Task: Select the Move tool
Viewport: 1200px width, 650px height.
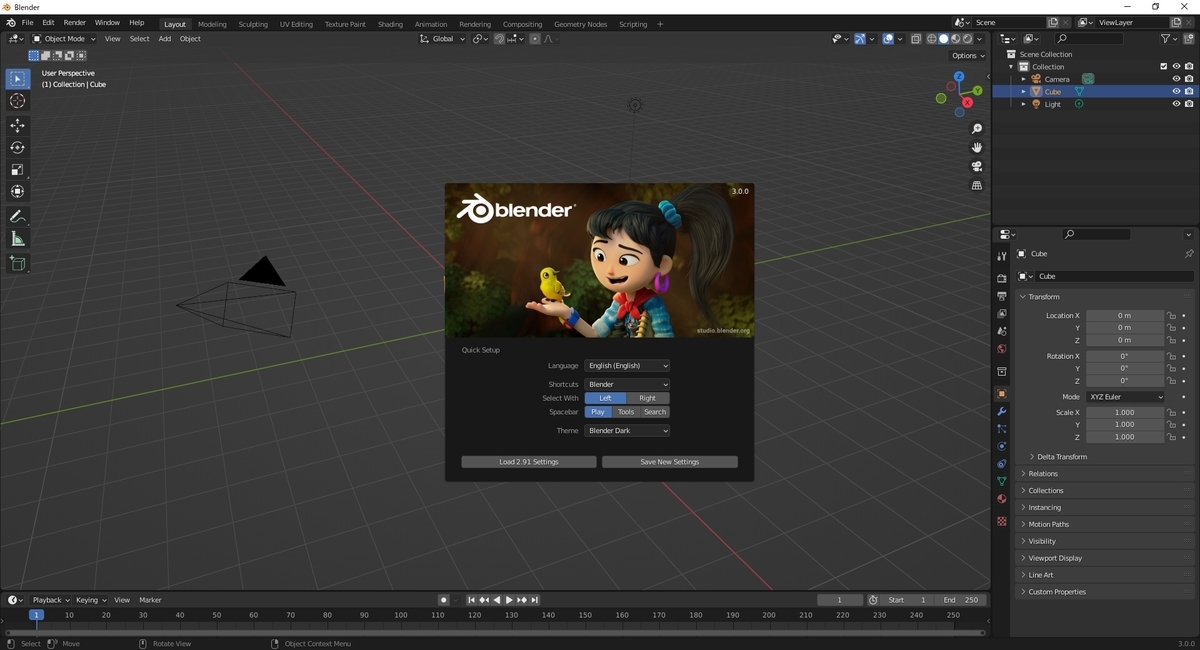Action: point(17,125)
